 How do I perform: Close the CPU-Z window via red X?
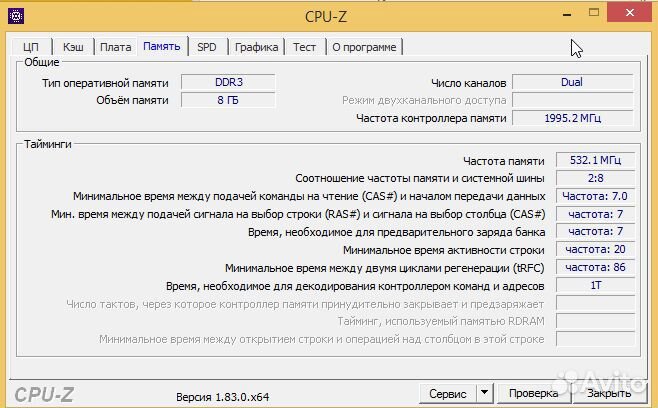629,13
